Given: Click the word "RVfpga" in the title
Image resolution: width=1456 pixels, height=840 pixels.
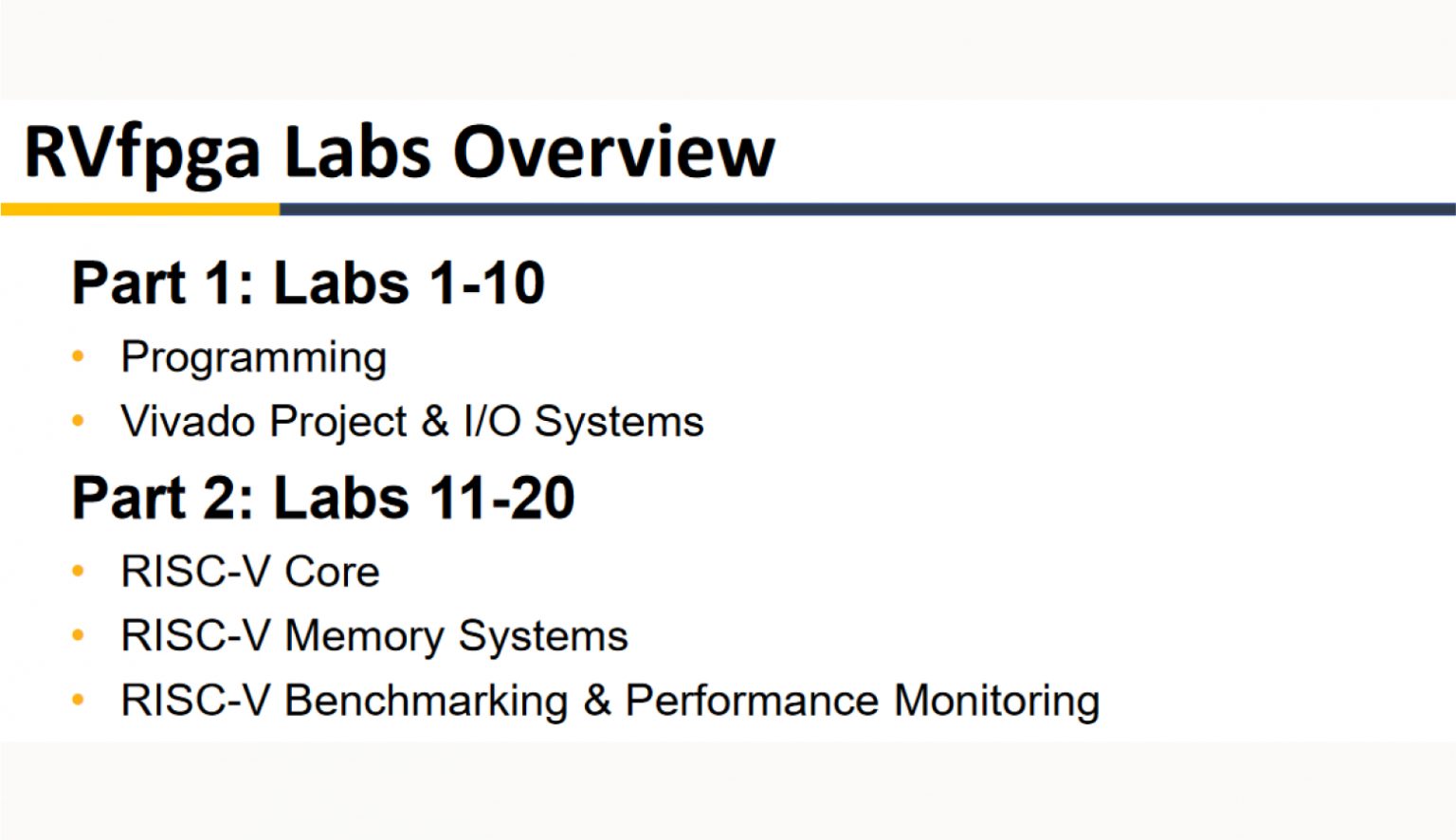Looking at the screenshot, I should 142,152.
